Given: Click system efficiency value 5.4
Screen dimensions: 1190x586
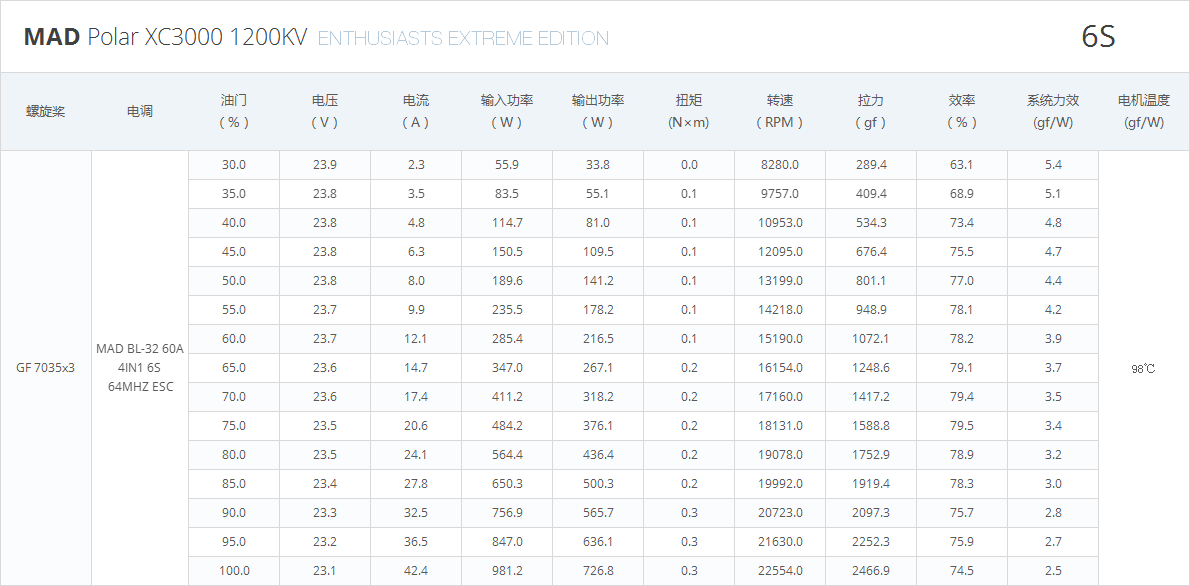Looking at the screenshot, I should coord(1053,165).
